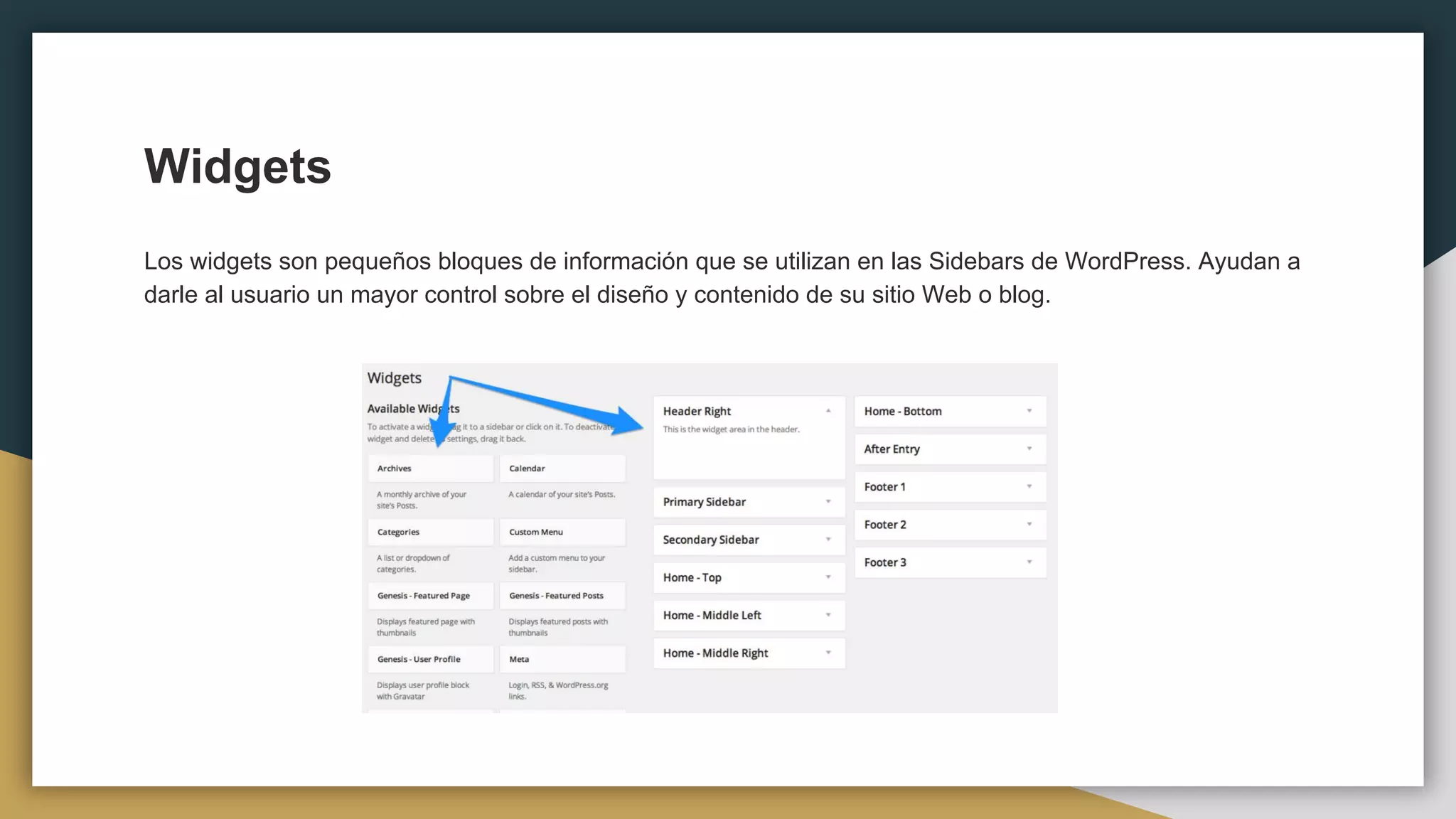Image resolution: width=1456 pixels, height=819 pixels.
Task: Click the Footer 3 label
Action: tap(885, 562)
